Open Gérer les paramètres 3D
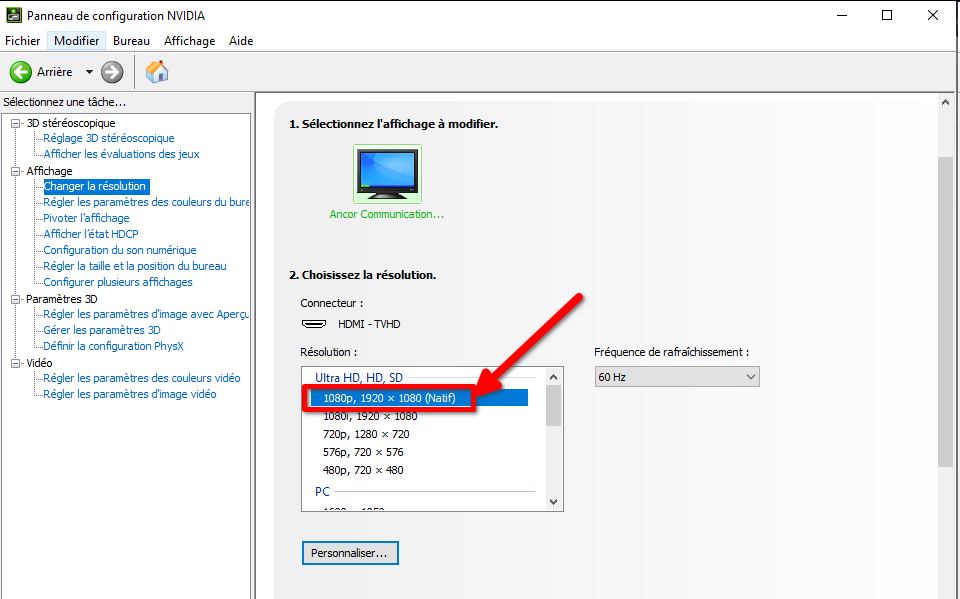 (102, 330)
